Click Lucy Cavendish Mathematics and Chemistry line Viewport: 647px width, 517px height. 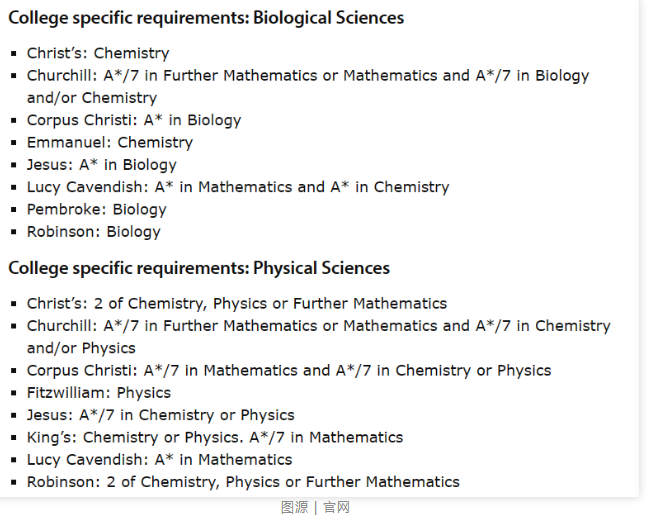click(238, 187)
